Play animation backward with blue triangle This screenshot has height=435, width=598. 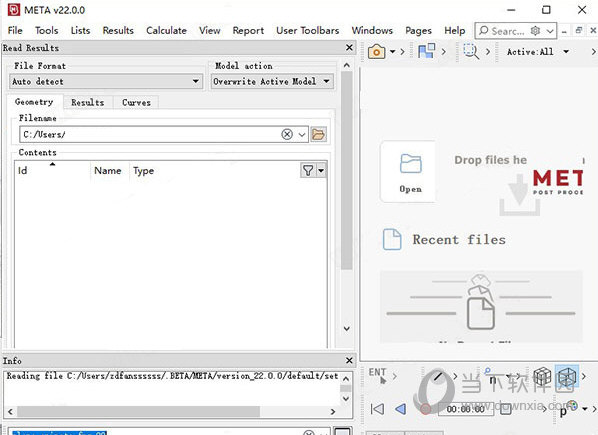pyautogui.click(x=400, y=409)
